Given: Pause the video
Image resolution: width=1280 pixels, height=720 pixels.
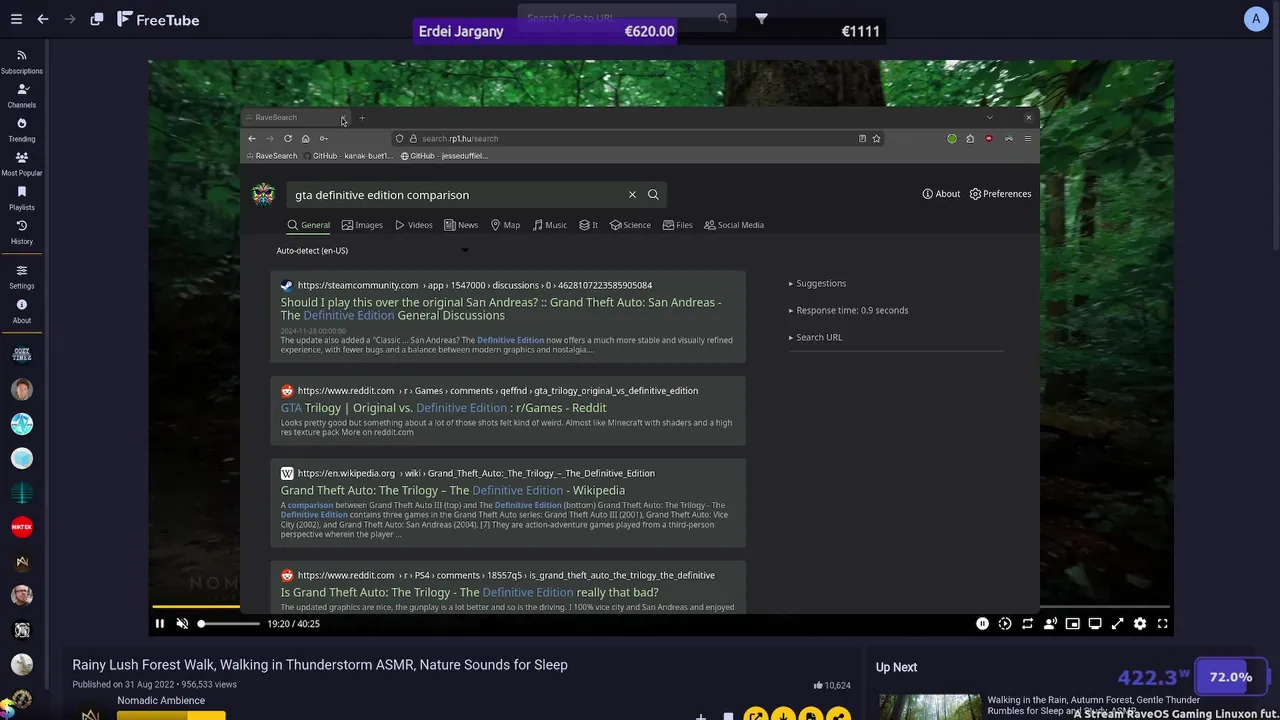Looking at the screenshot, I should [x=159, y=624].
